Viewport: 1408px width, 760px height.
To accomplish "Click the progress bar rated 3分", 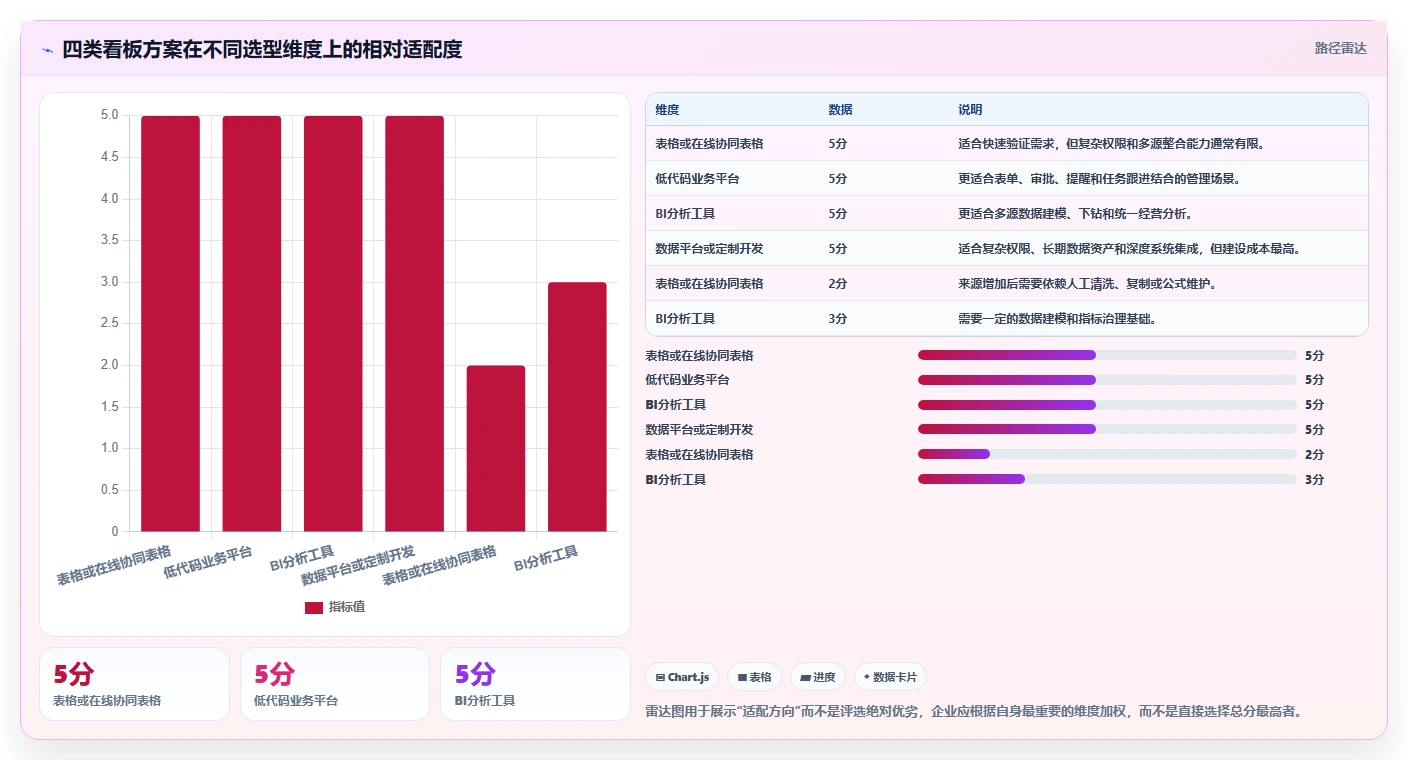I will 1107,480.
